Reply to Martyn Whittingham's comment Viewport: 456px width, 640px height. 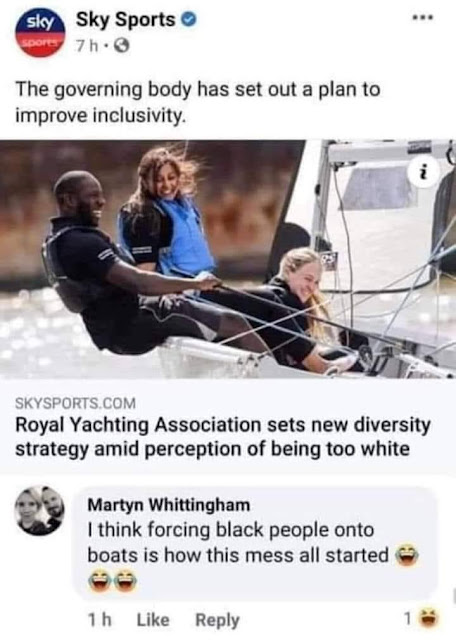[x=217, y=620]
